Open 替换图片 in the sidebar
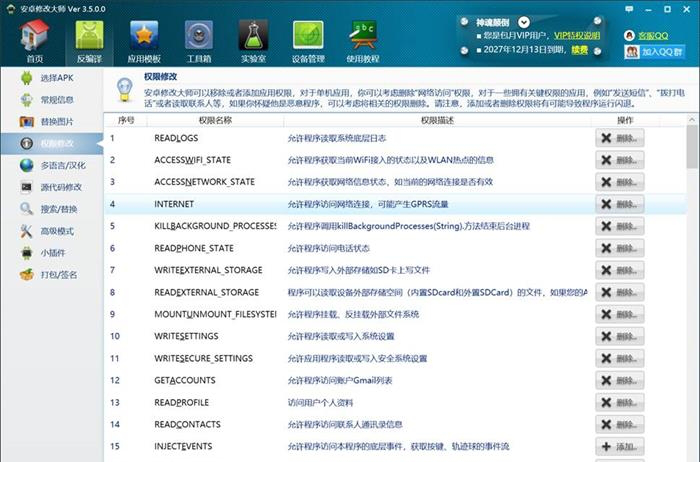 (x=55, y=121)
